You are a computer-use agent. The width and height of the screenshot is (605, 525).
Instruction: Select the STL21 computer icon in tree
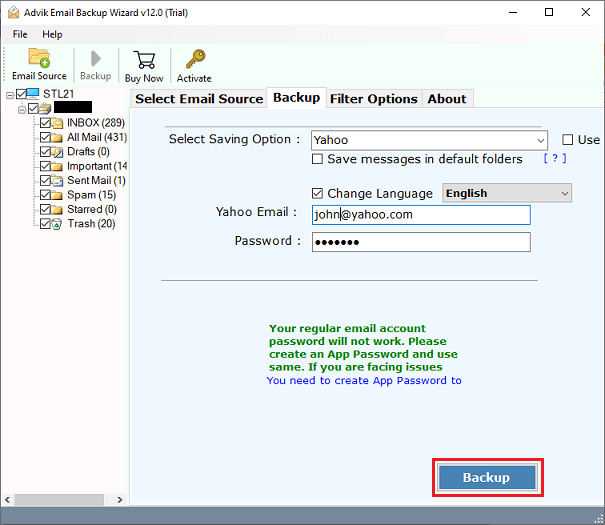click(x=35, y=95)
